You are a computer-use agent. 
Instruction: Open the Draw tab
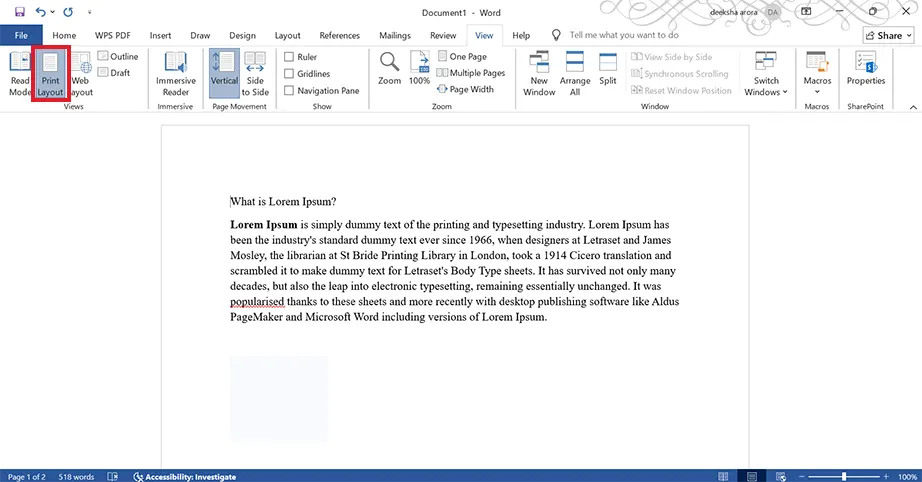pyautogui.click(x=200, y=35)
